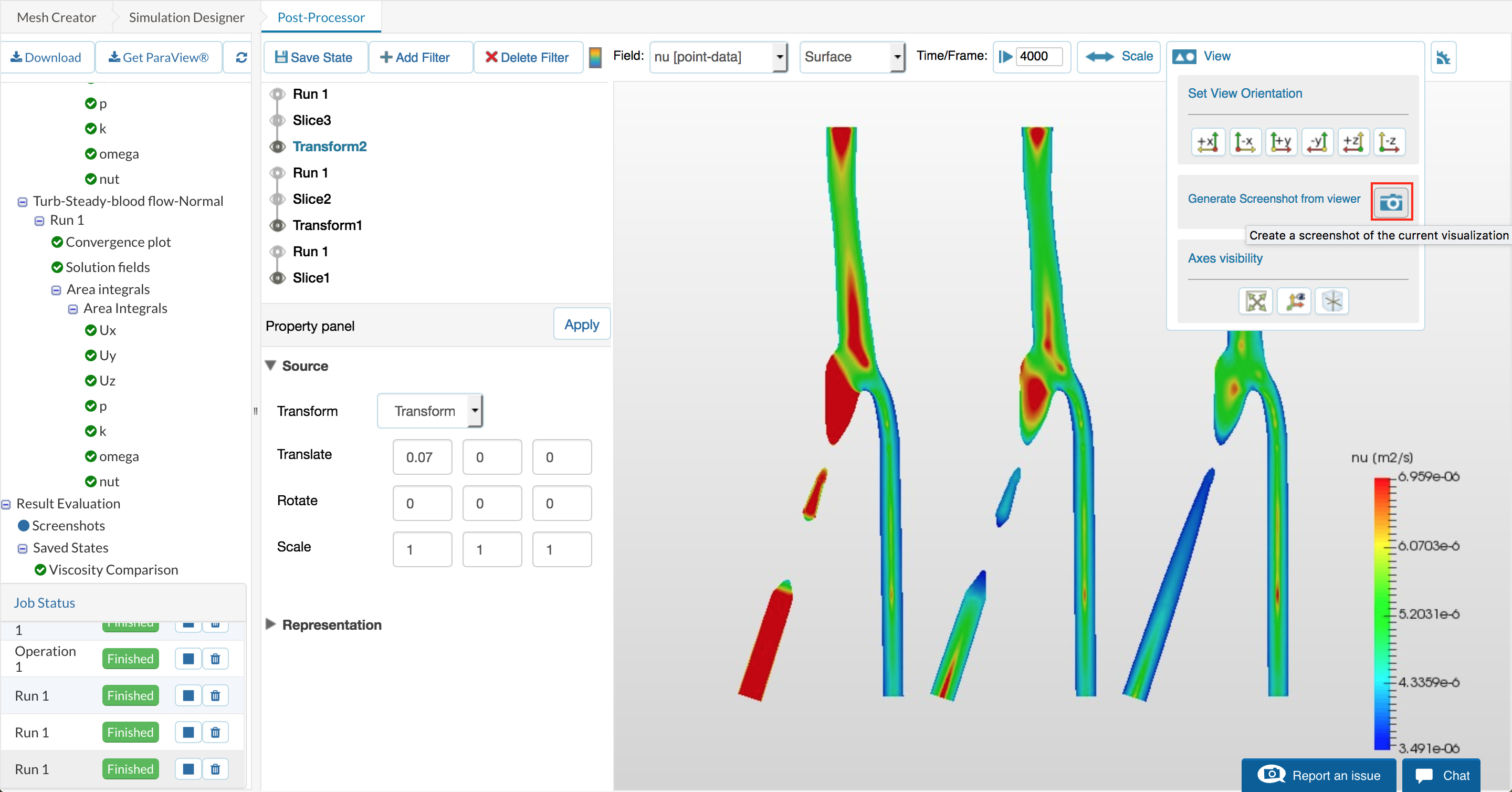Switch to the Mesh Creator tab
The image size is (1512, 792).
click(56, 18)
